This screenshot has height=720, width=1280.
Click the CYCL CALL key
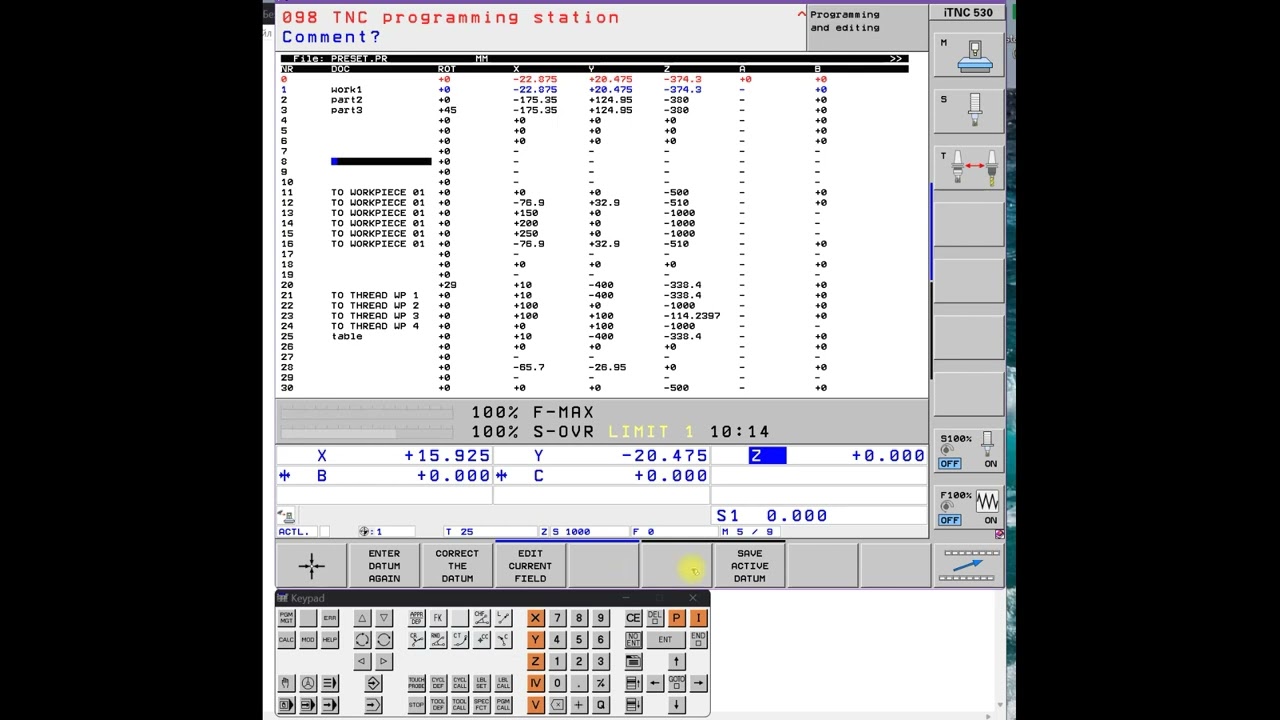tap(460, 683)
